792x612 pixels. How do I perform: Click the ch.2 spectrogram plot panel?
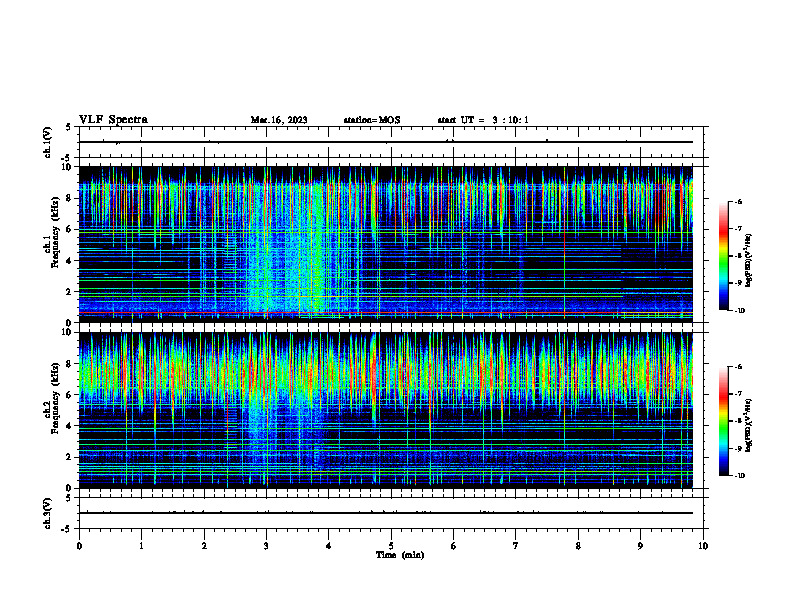391,410
